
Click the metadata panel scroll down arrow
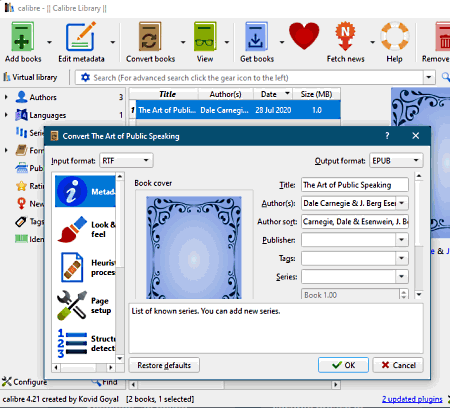pyautogui.click(x=419, y=294)
